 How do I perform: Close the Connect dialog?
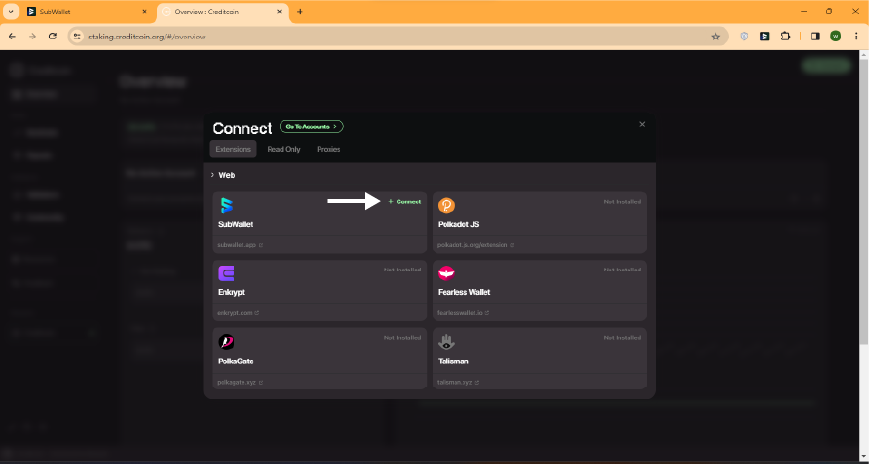pos(642,124)
